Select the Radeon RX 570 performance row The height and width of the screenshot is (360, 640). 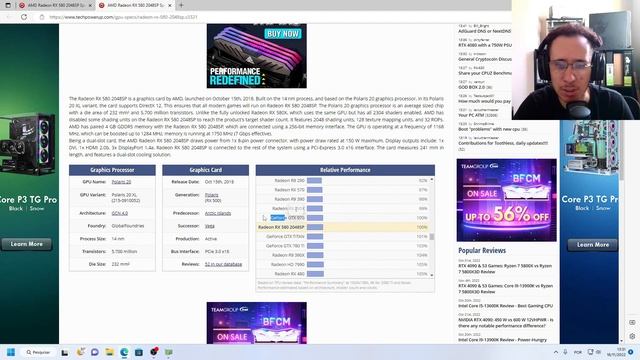tap(342, 190)
